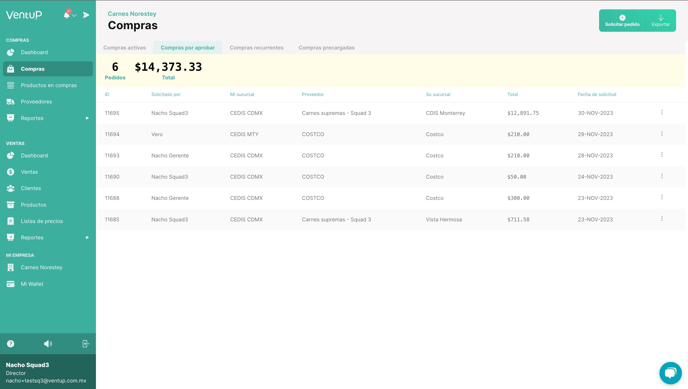The width and height of the screenshot is (688, 389).
Task: Click user email nacho+testsq3@ventup.com.mx
Action: [x=46, y=381]
